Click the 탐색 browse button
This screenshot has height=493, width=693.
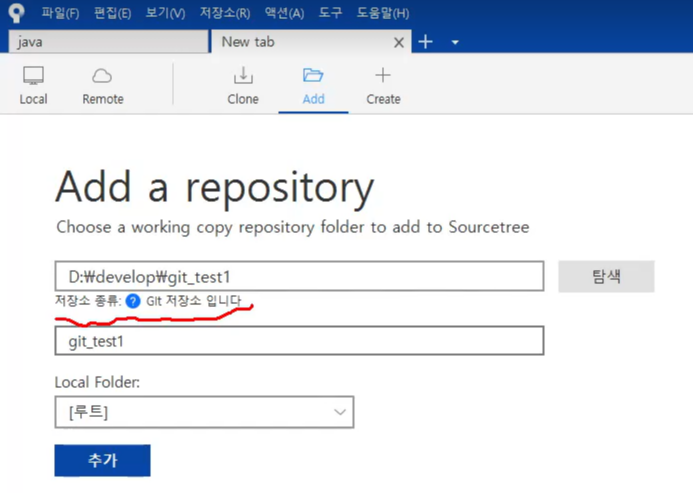click(x=606, y=276)
